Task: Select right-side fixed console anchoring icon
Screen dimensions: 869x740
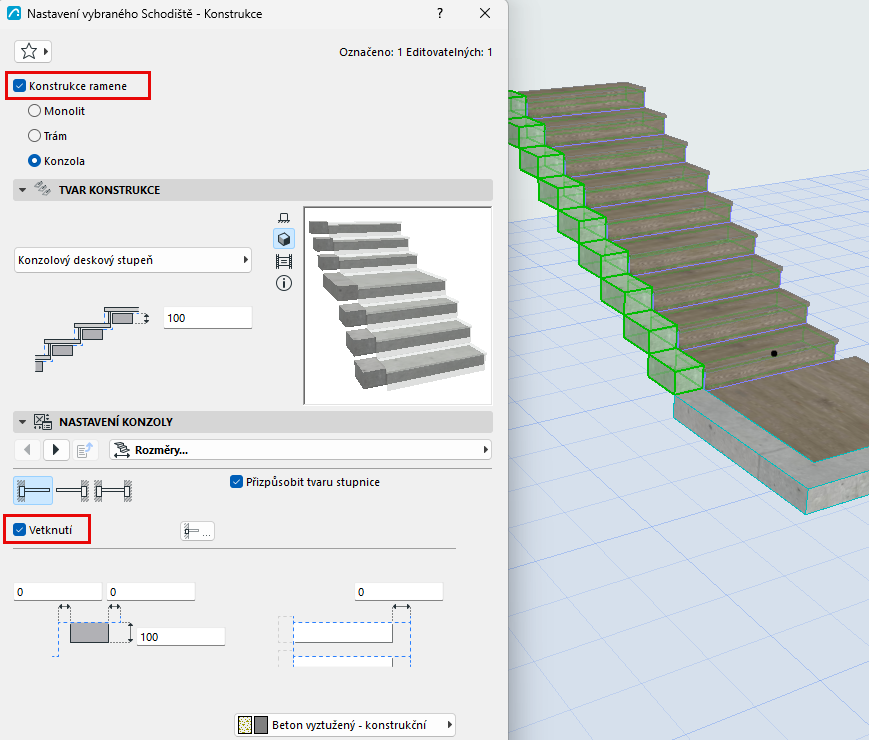Action: click(72, 491)
